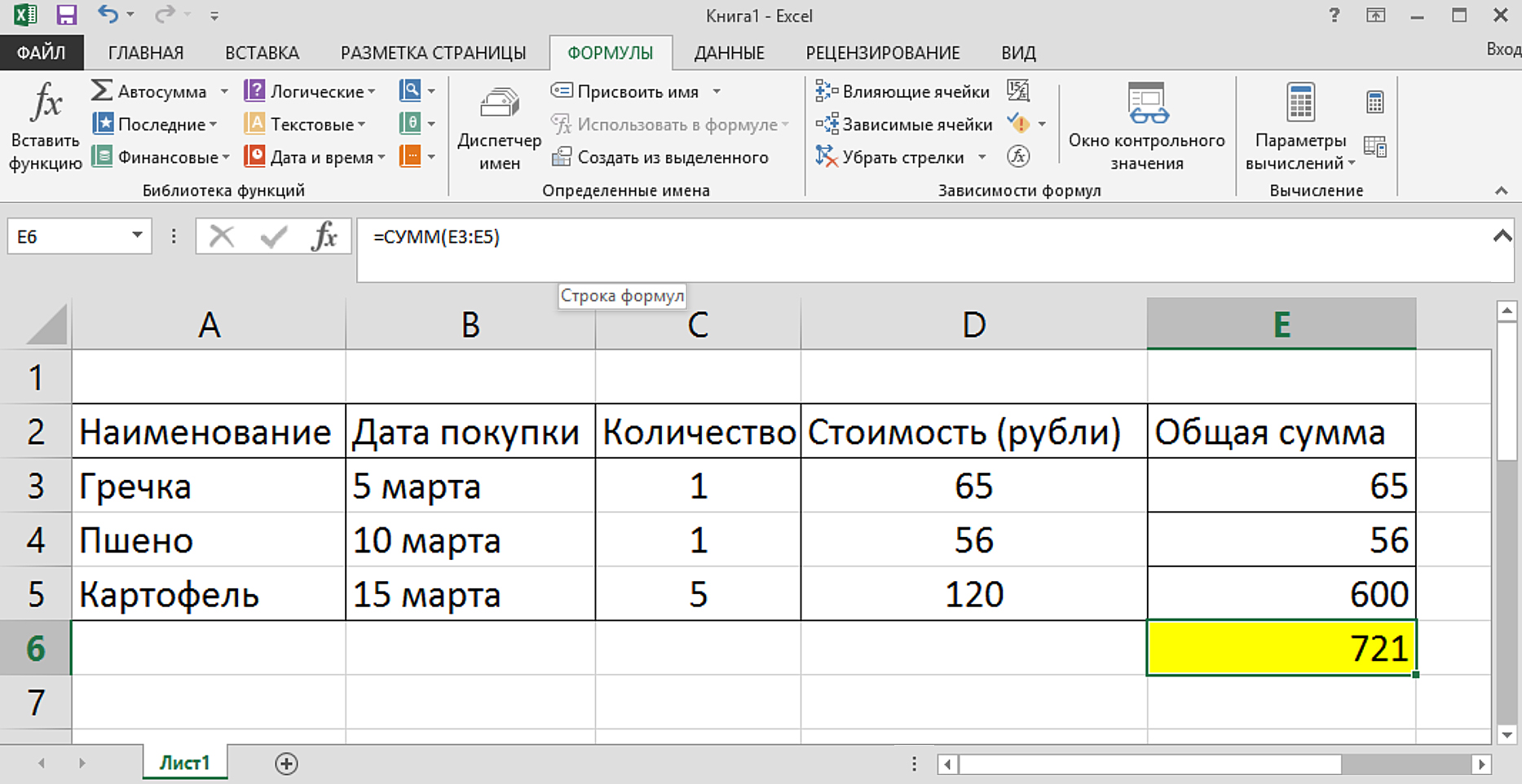This screenshot has width=1522, height=784.
Task: Click the vertical scrollbar down arrow
Action: tap(1507, 734)
